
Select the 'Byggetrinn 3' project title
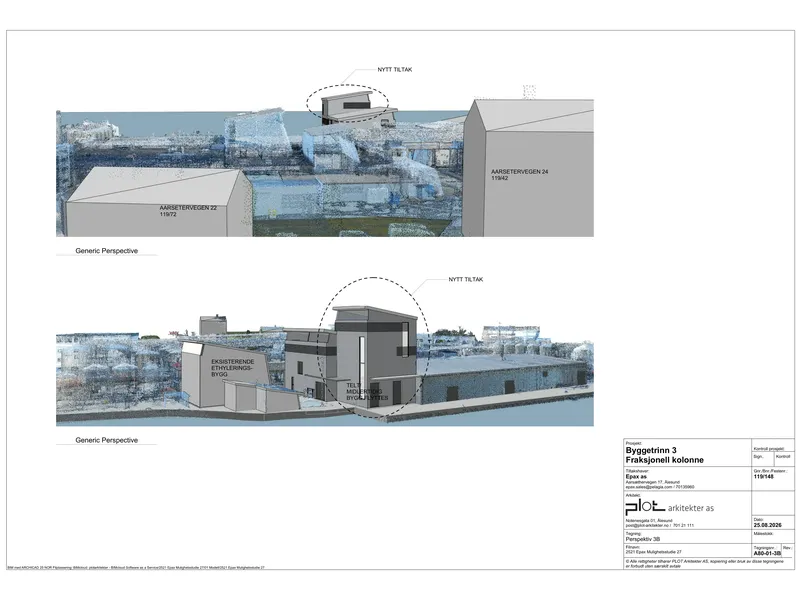[x=651, y=451]
